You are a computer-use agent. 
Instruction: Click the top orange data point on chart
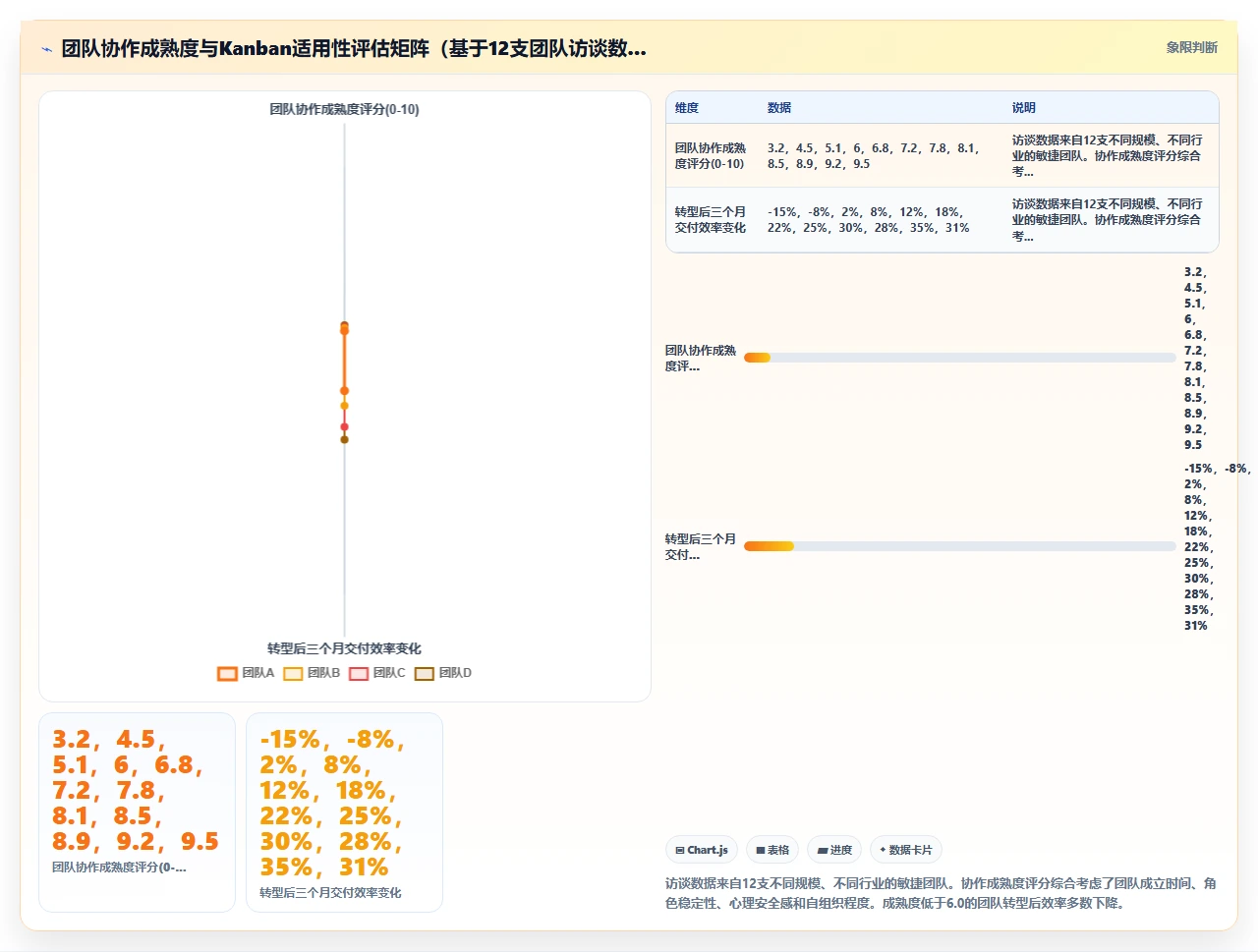[344, 330]
